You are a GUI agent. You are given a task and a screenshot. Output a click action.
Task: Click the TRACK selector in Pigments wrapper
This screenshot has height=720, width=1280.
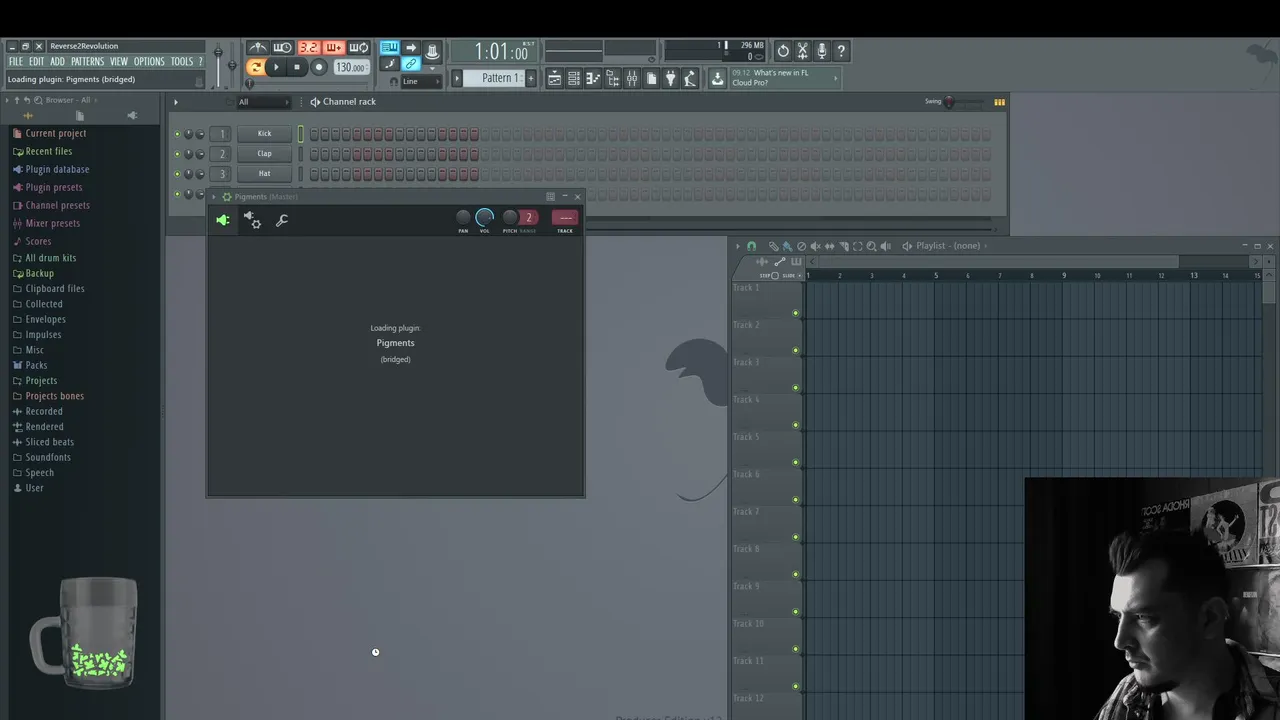[565, 218]
